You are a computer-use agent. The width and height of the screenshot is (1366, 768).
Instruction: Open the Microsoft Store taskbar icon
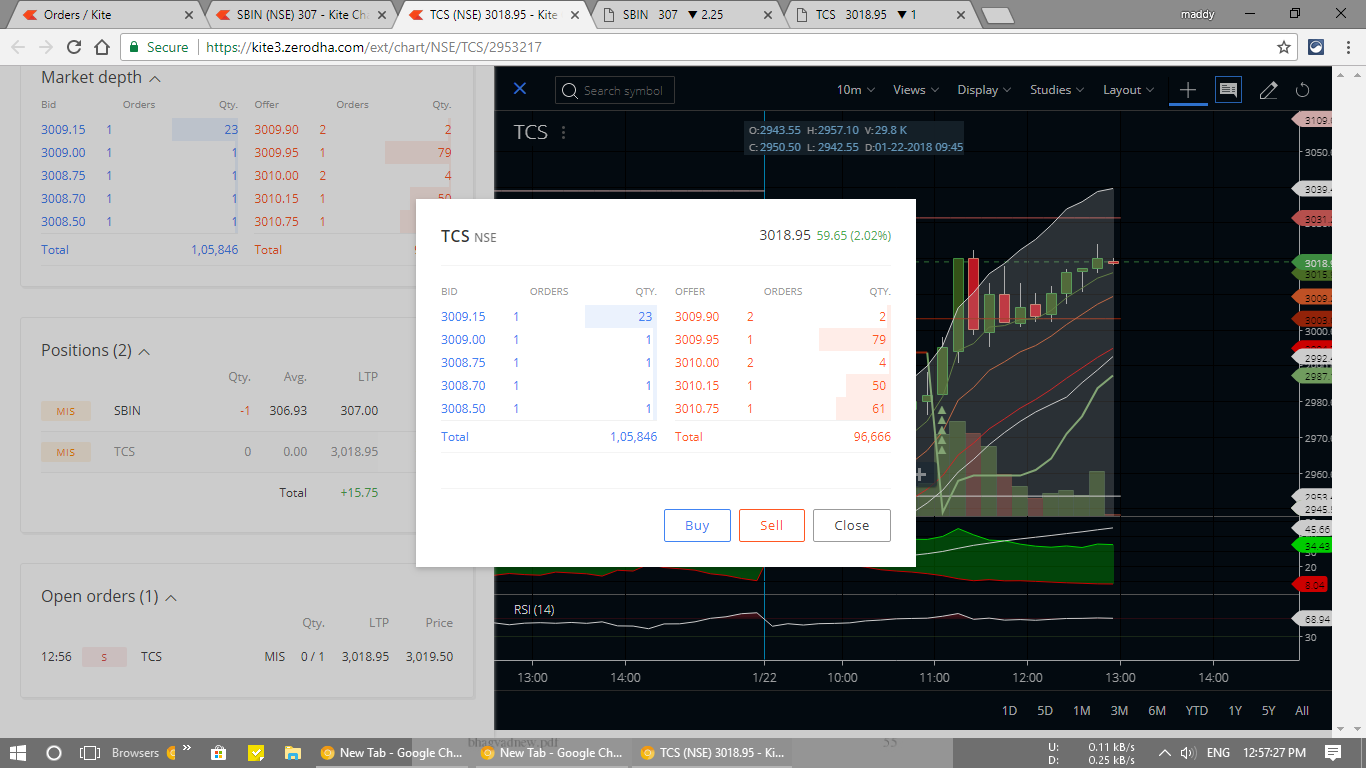(218, 753)
